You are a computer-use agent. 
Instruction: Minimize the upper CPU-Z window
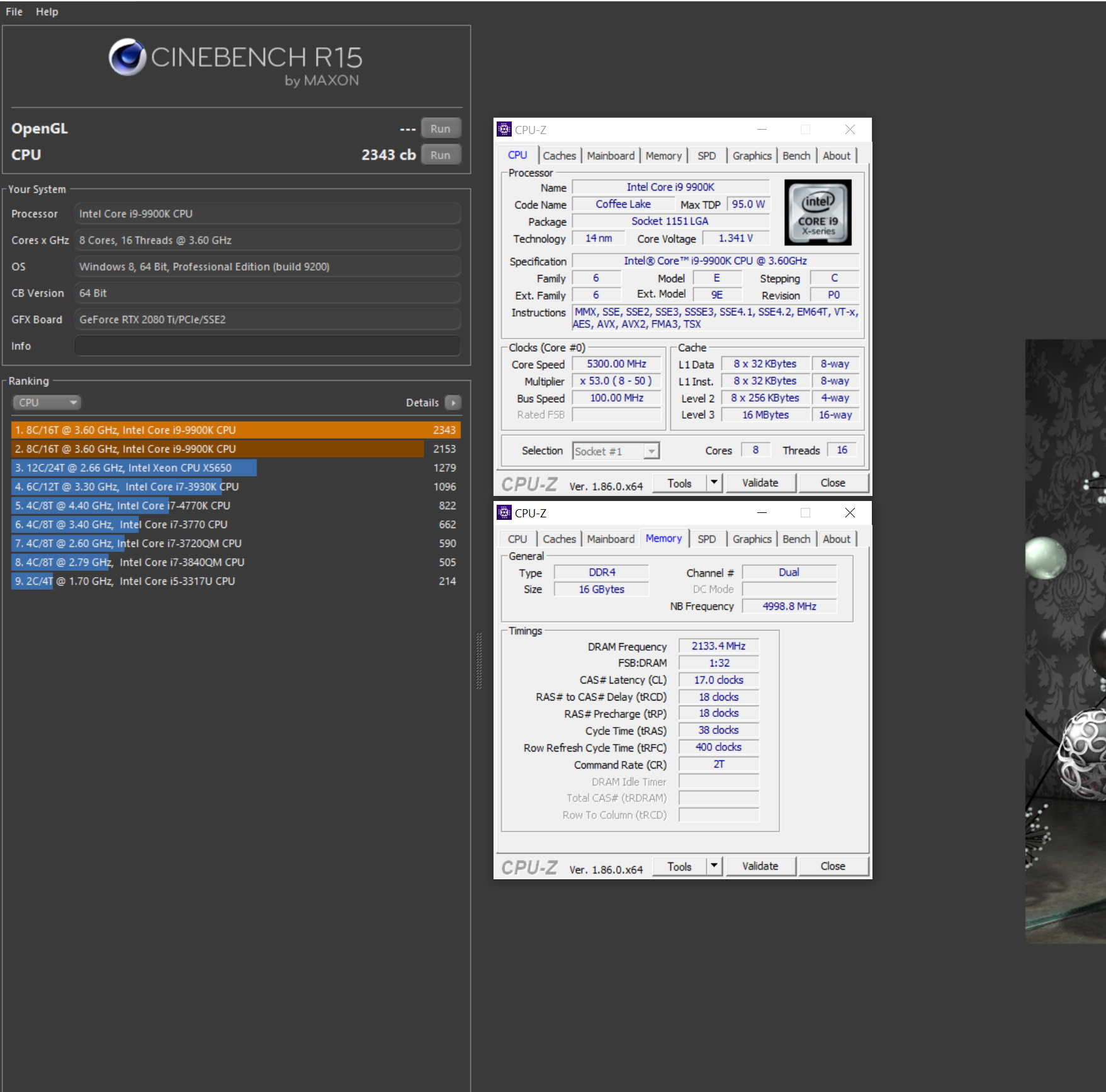click(x=762, y=129)
